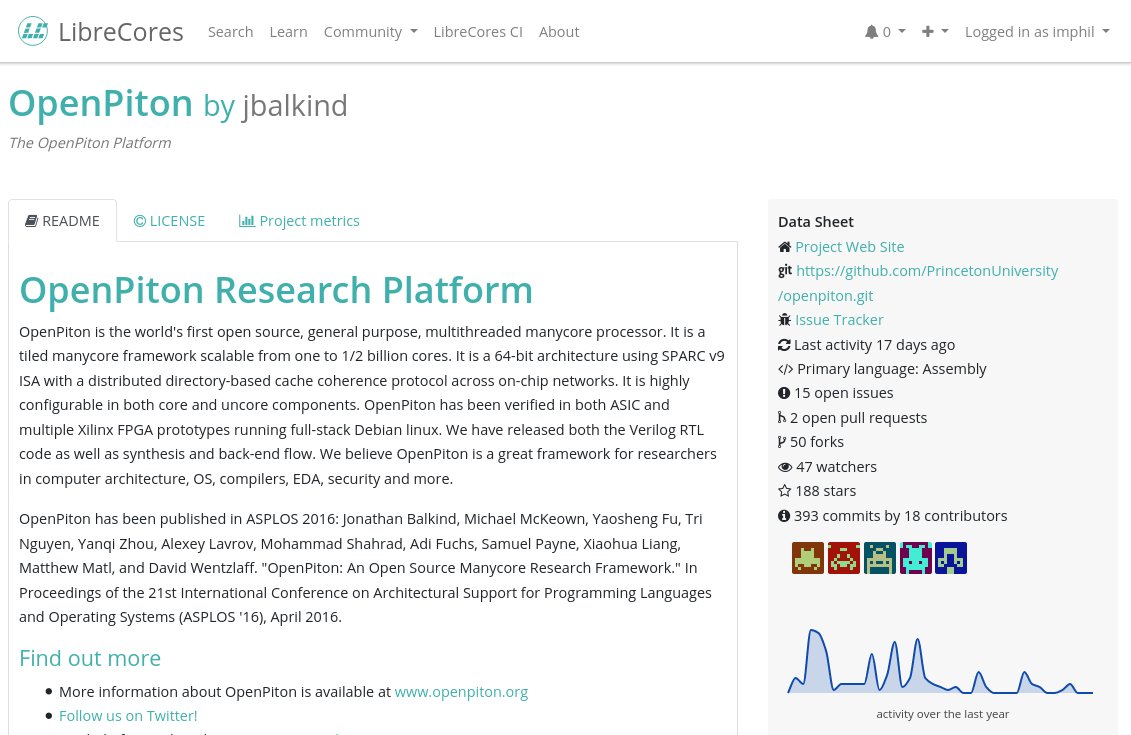Expand the Community menu

370,32
